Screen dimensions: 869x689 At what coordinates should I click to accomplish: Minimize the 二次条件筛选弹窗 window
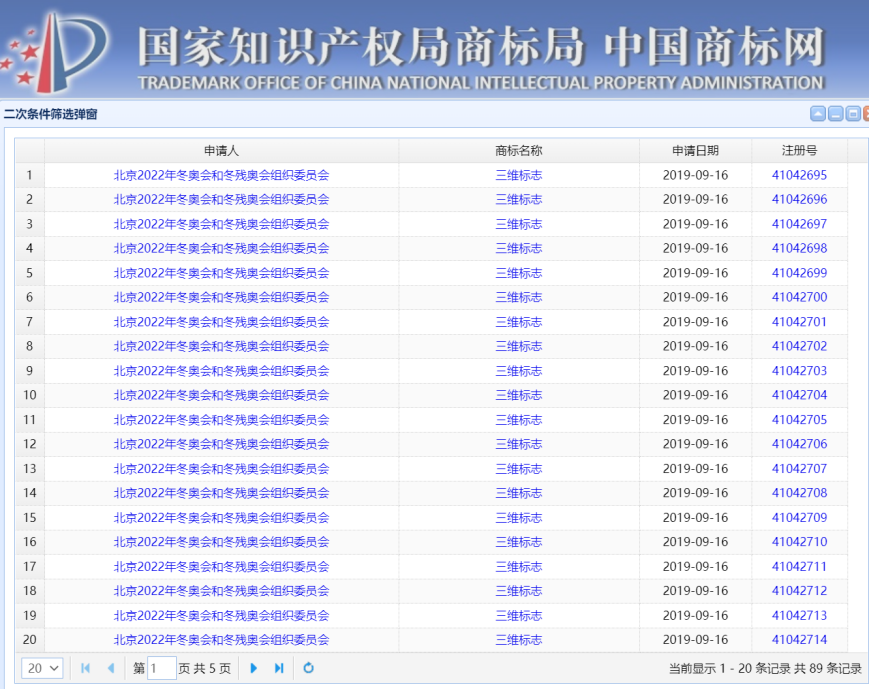836,114
